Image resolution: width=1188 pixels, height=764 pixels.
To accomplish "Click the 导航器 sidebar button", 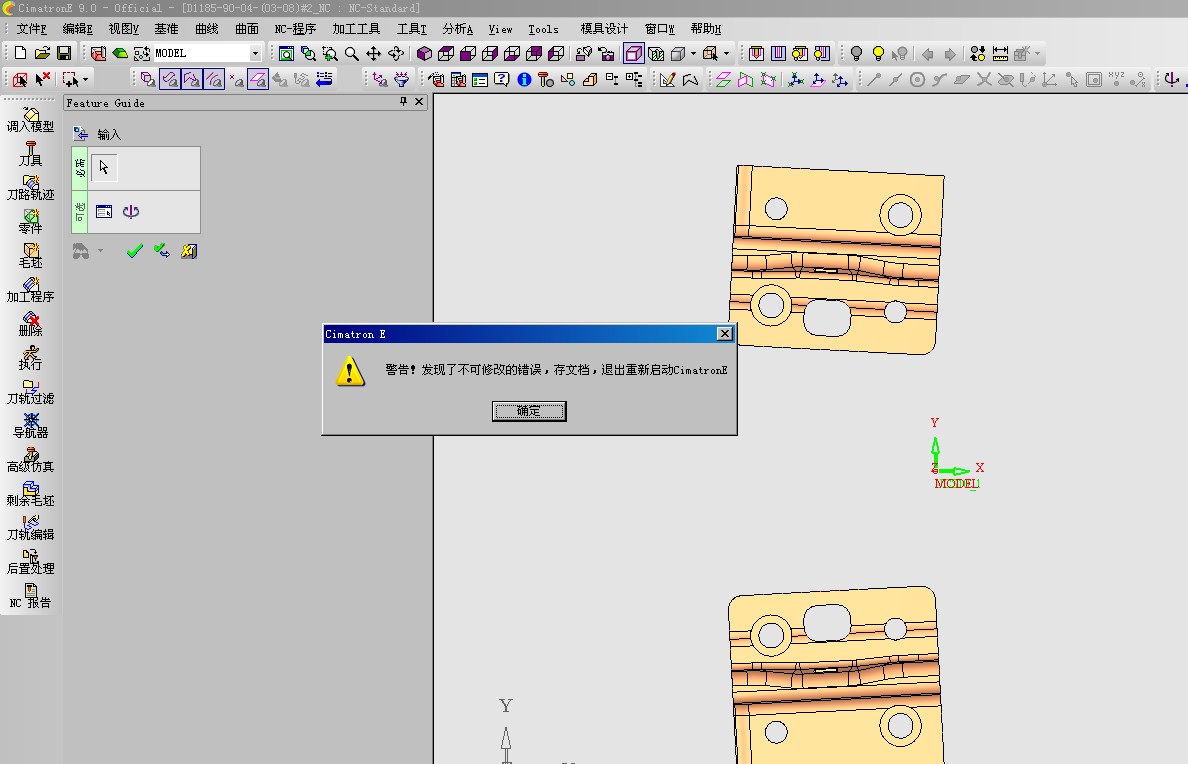I will (x=30, y=426).
